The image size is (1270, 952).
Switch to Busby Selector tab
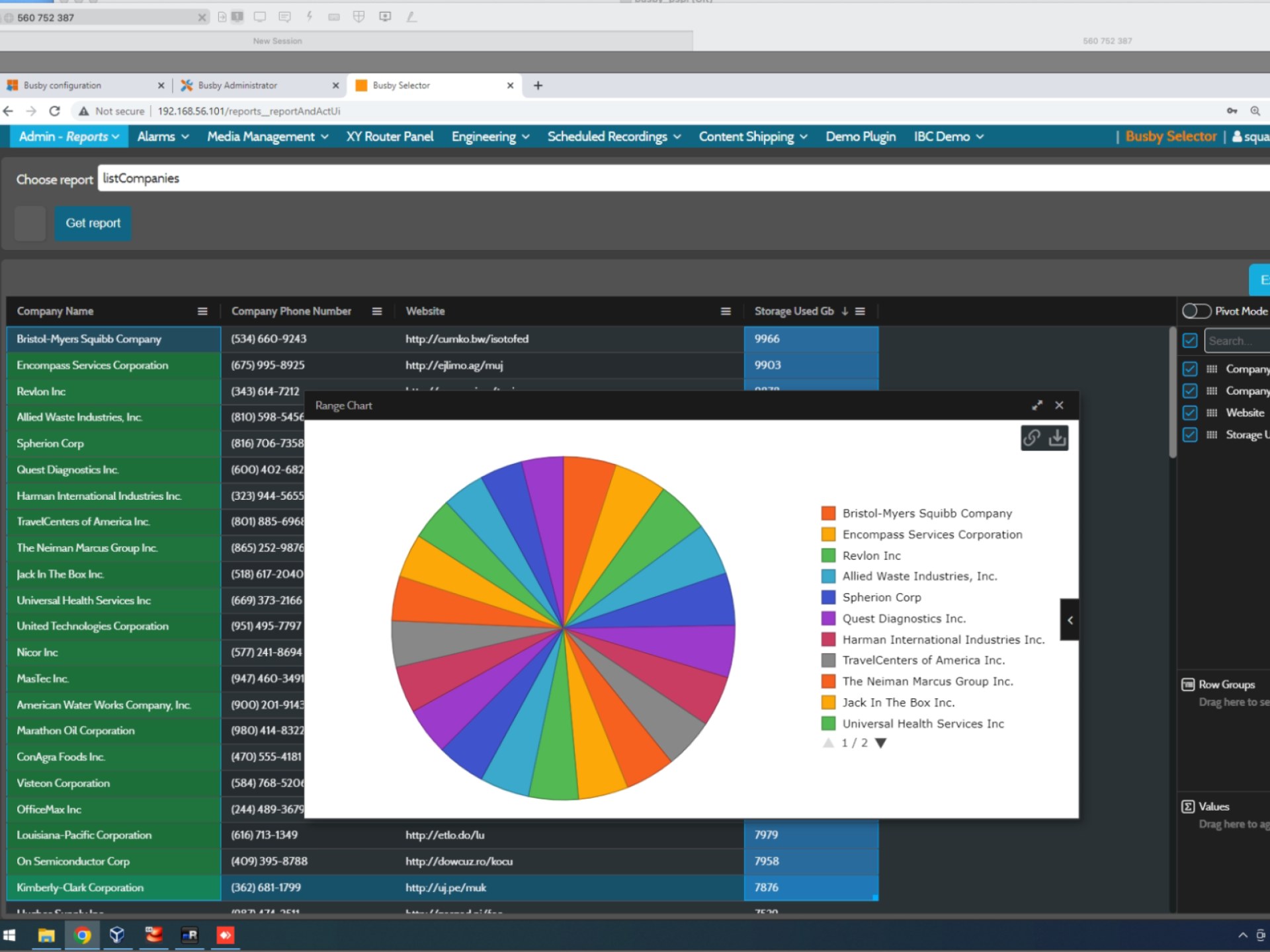(x=434, y=85)
